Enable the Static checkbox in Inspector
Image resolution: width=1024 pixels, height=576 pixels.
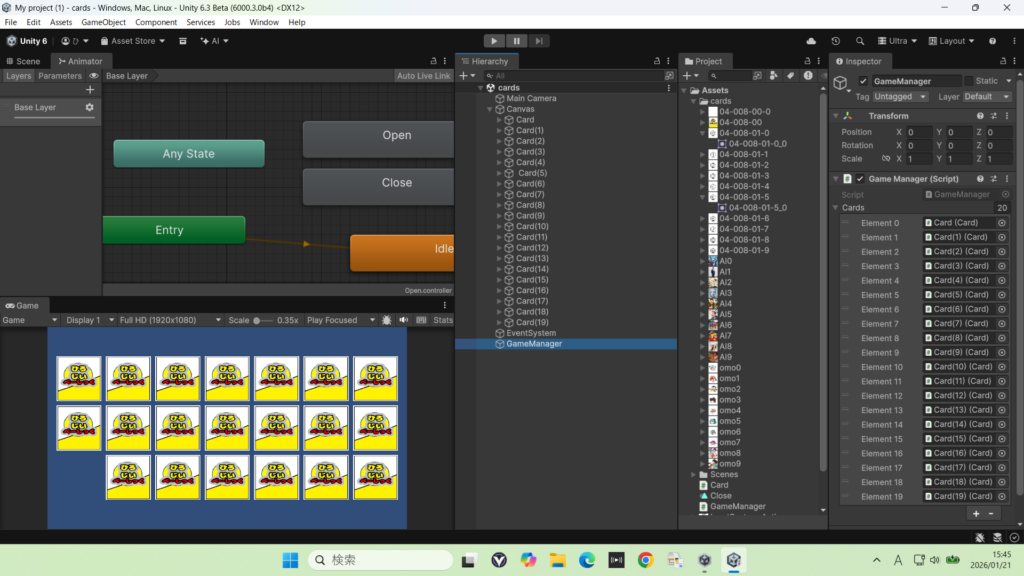tap(968, 81)
